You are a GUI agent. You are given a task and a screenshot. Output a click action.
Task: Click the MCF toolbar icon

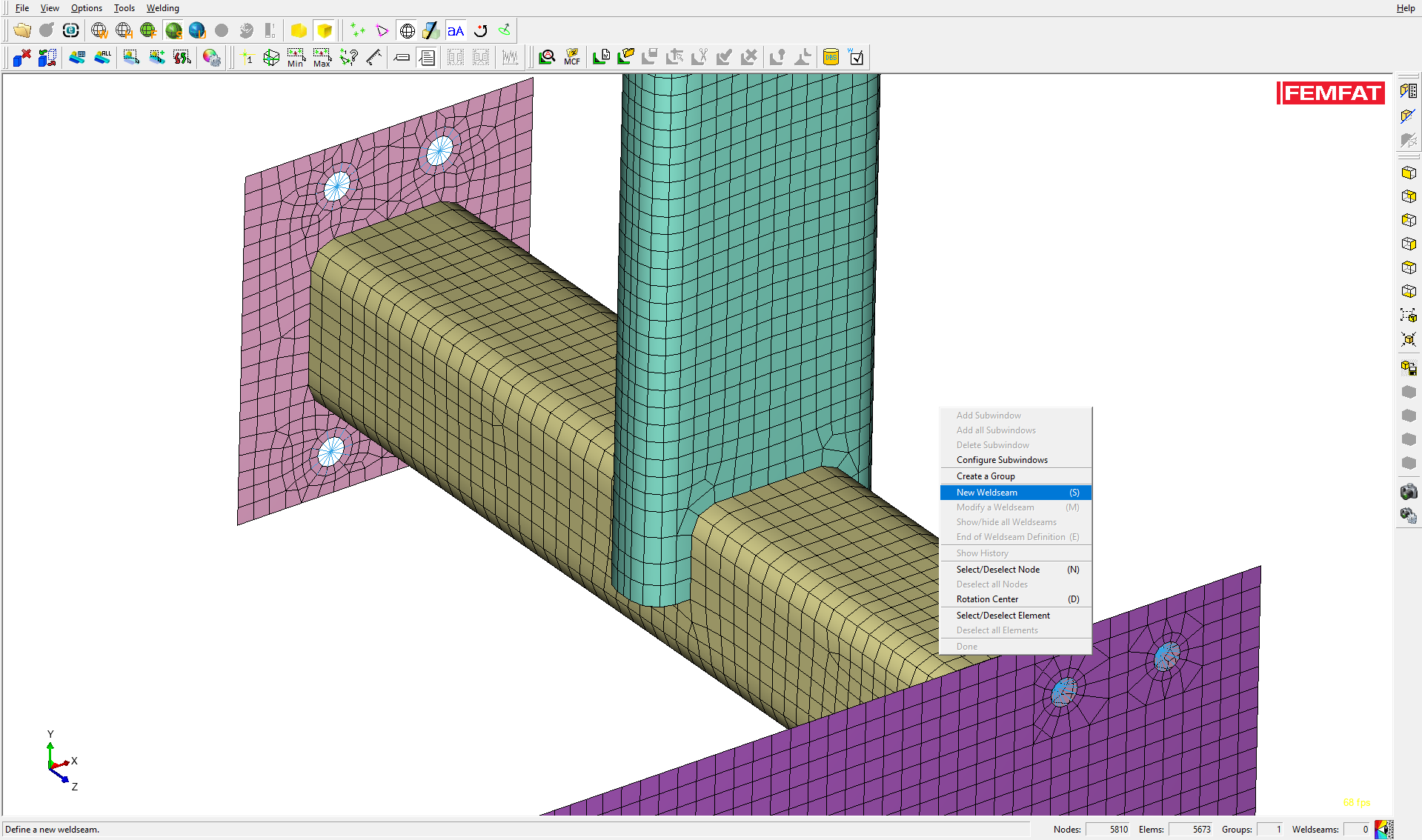tap(571, 57)
